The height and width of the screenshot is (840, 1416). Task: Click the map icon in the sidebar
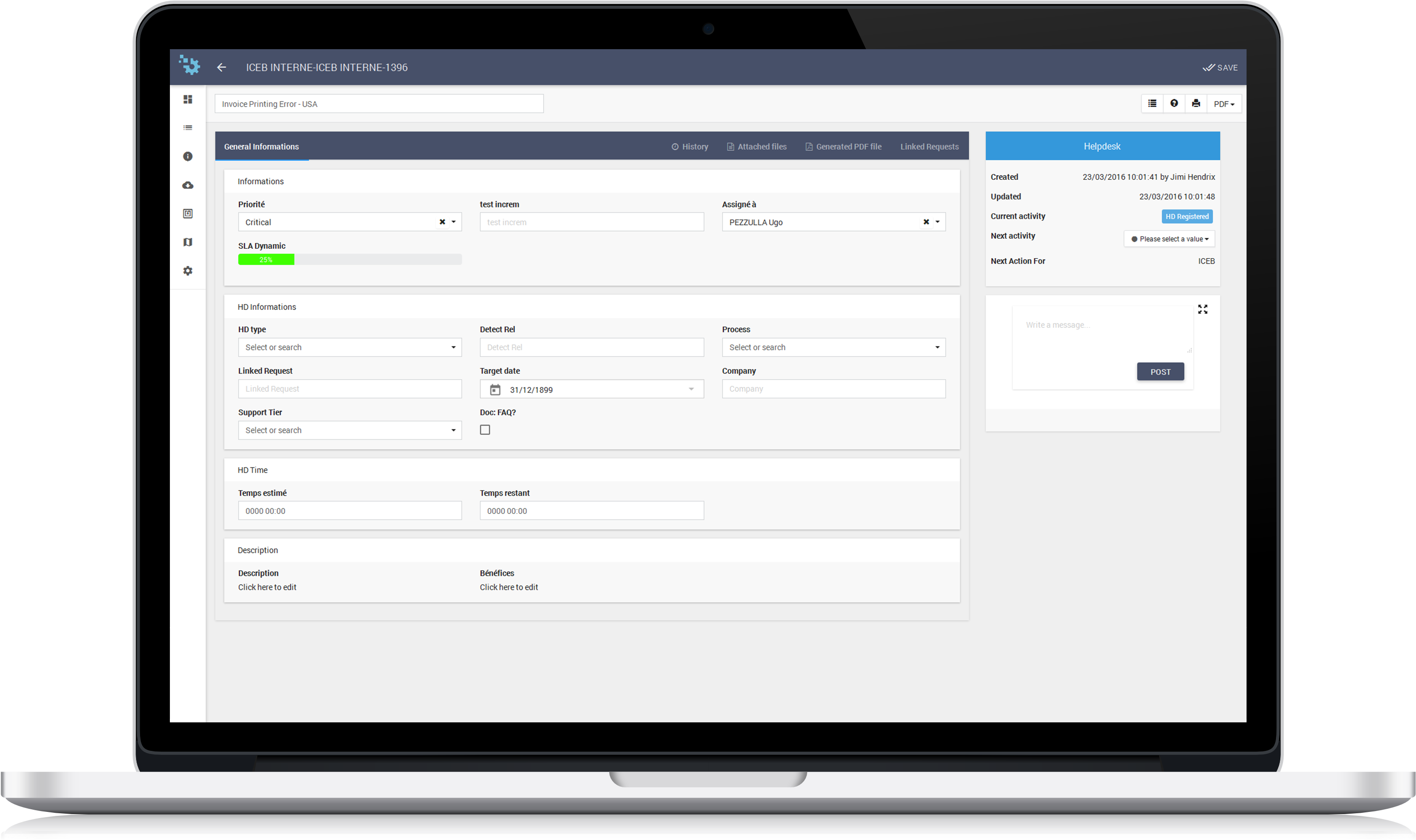click(x=187, y=242)
